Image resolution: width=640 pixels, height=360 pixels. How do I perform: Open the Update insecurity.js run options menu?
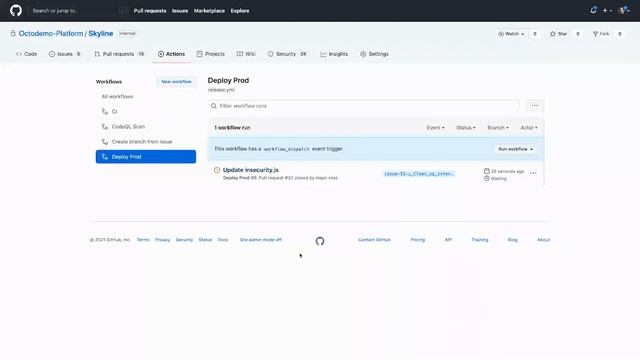[533, 173]
